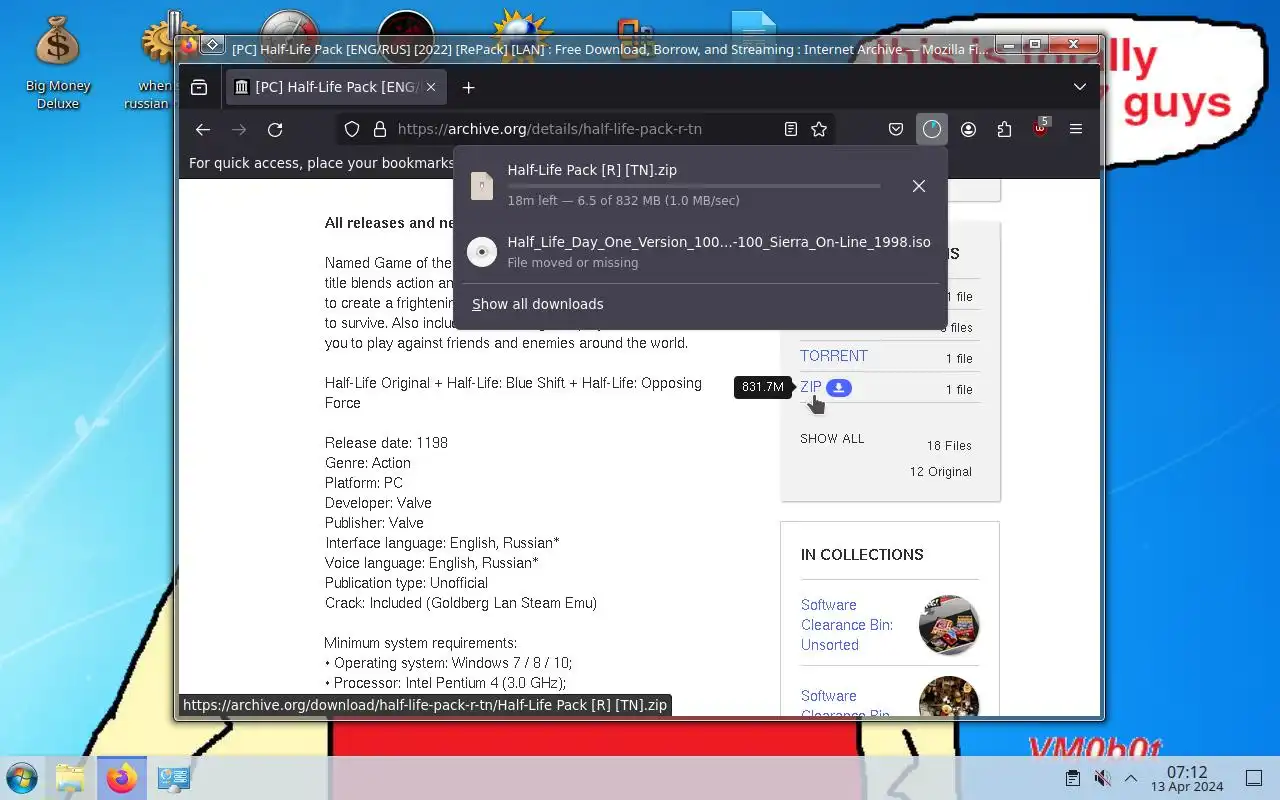Toggle reader view icon in address bar
Viewport: 1280px width, 800px height.
coord(790,129)
